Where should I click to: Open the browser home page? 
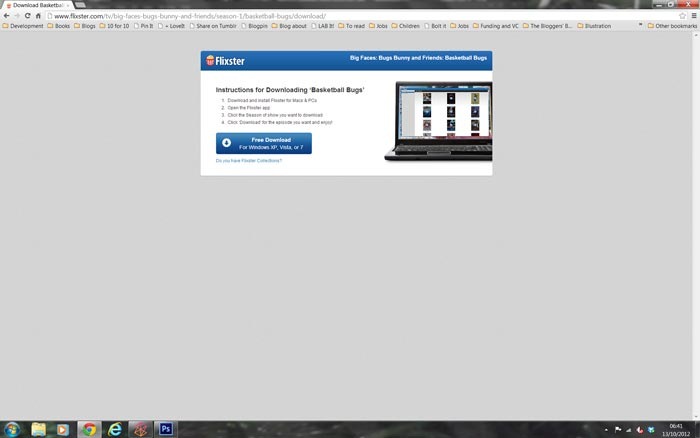pyautogui.click(x=38, y=16)
